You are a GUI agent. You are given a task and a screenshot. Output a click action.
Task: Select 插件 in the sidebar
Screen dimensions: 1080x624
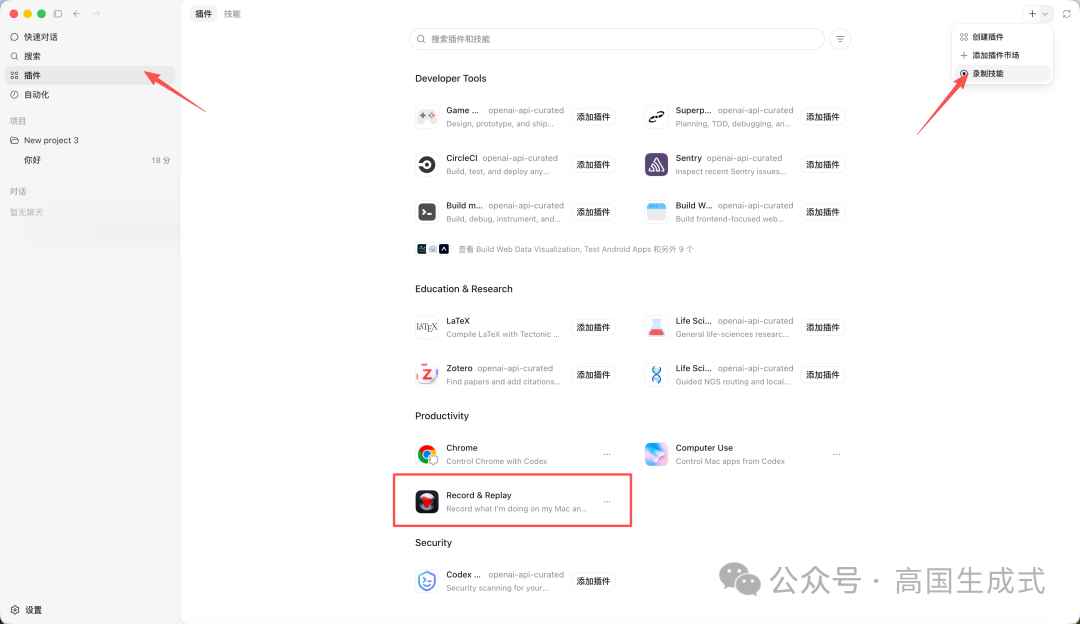point(90,75)
